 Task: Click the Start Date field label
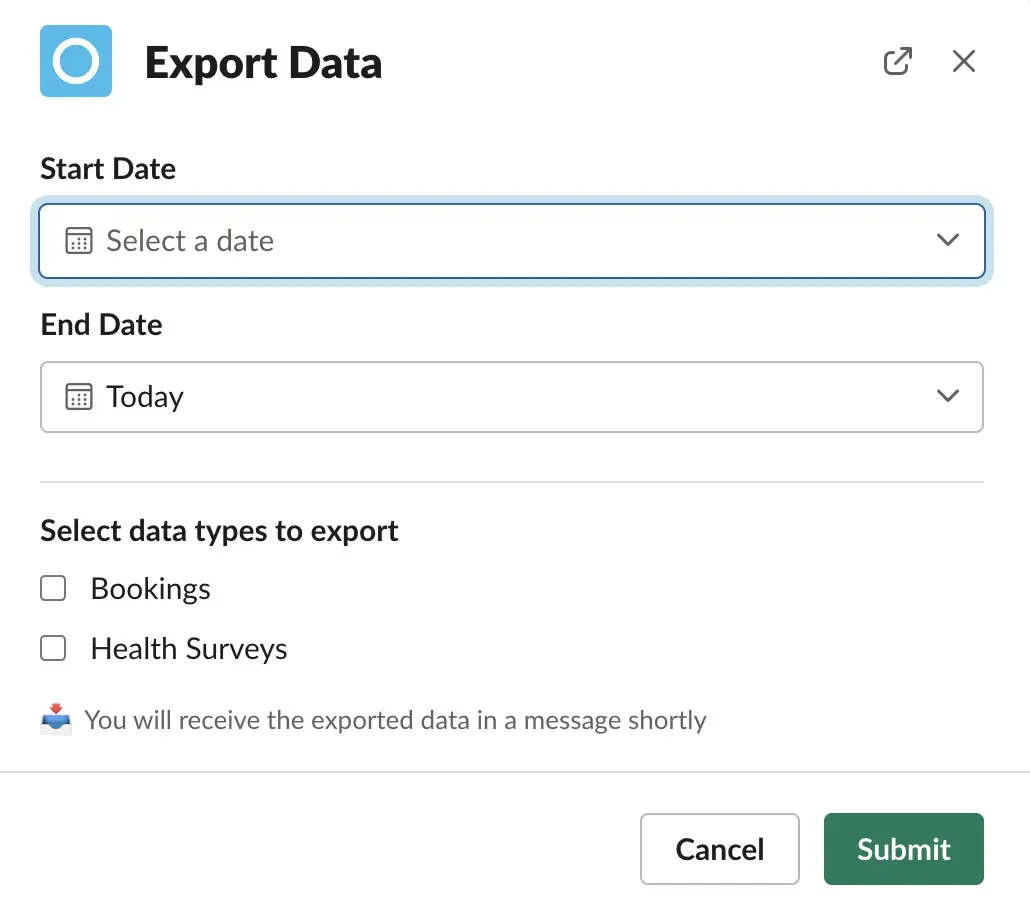click(x=108, y=169)
